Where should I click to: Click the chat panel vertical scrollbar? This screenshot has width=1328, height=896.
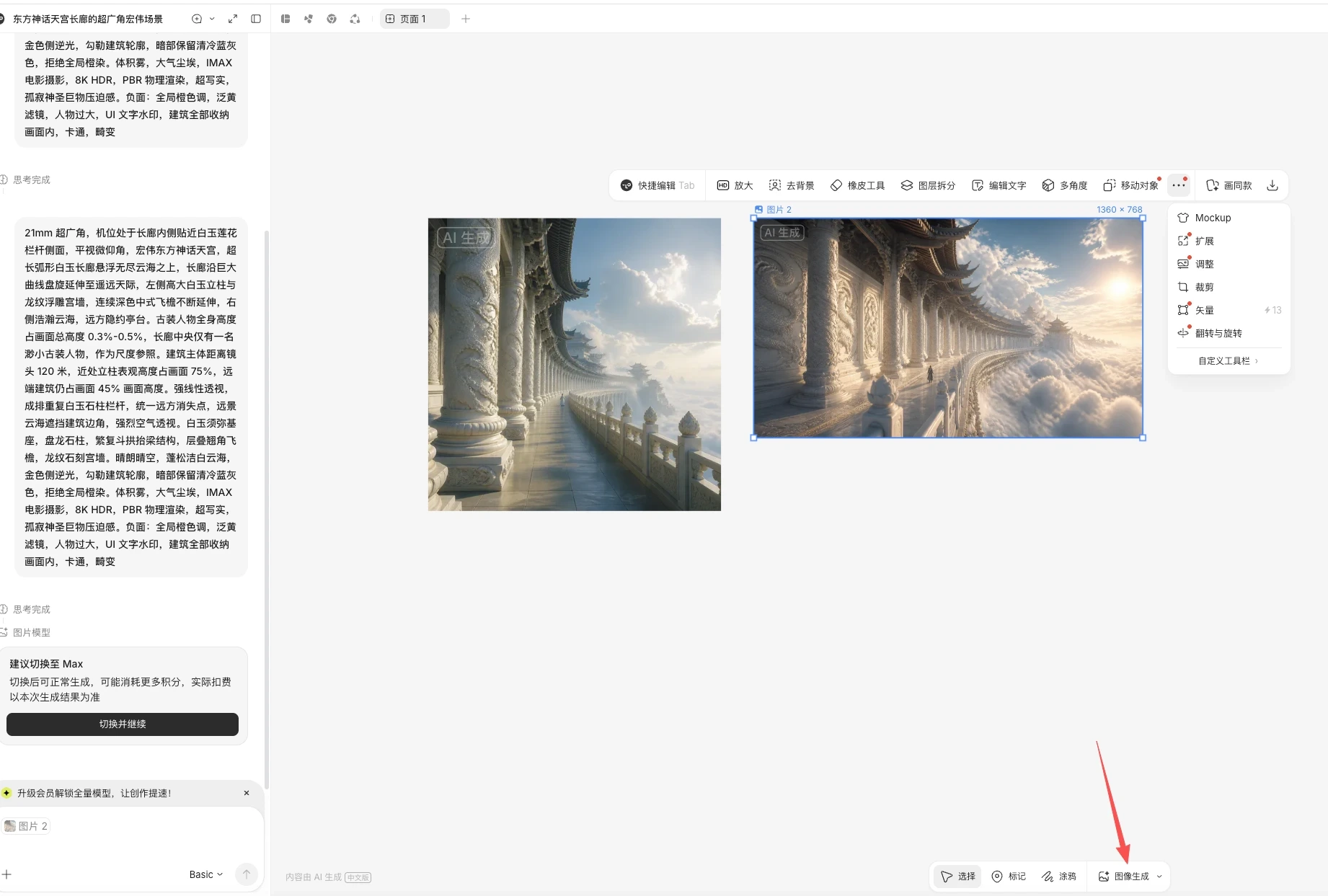(x=267, y=509)
